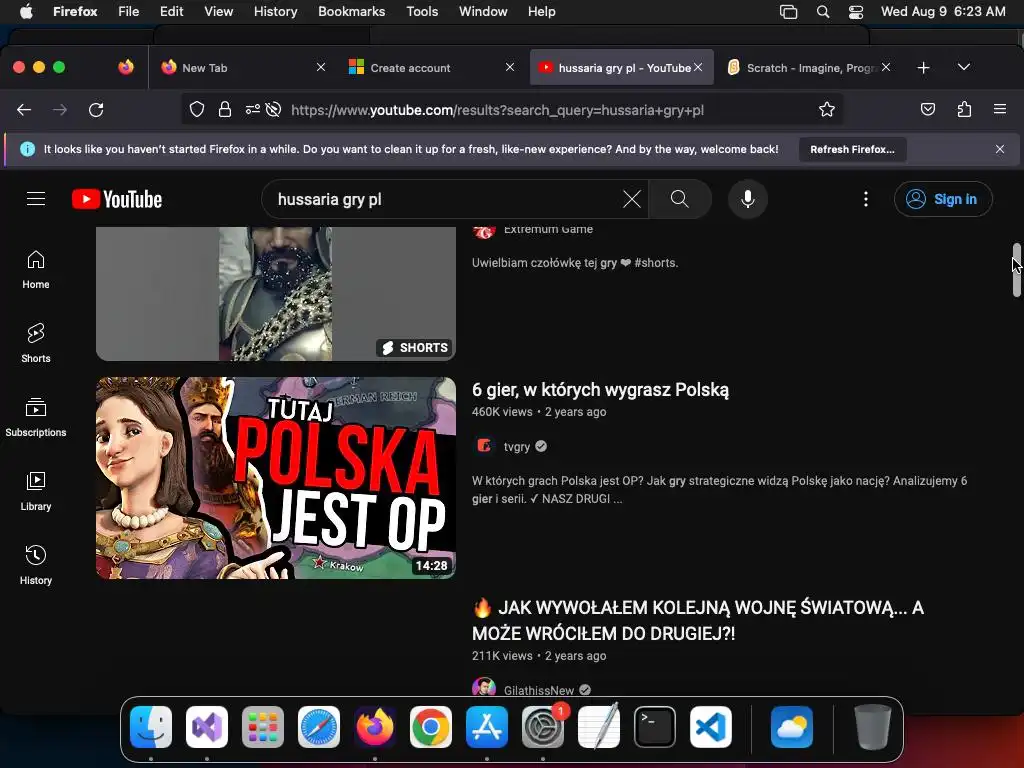1024x768 pixels.
Task: Open a new tab with plus
Action: [923, 67]
